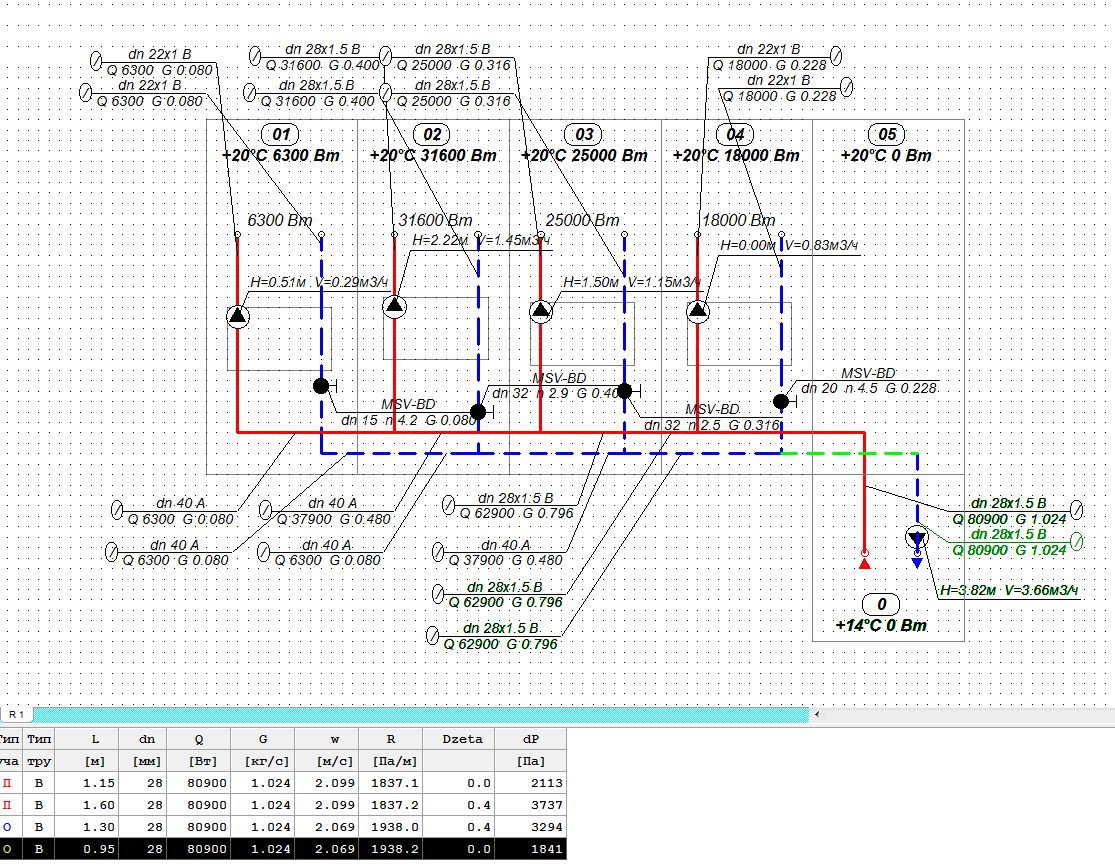Screen dimensions: 1115x867
Task: Select the pump with H=0.00м in room 04
Action: coord(698,311)
